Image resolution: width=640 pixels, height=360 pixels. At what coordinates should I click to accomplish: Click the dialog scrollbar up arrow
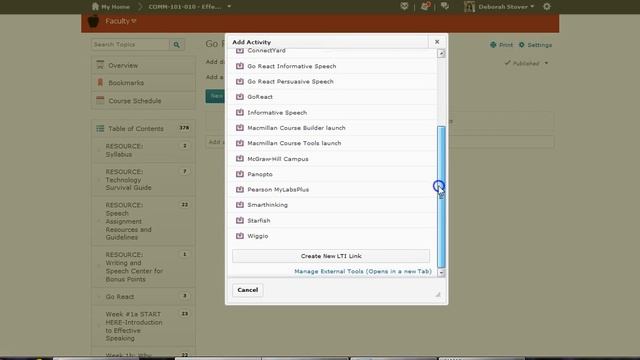[441, 53]
